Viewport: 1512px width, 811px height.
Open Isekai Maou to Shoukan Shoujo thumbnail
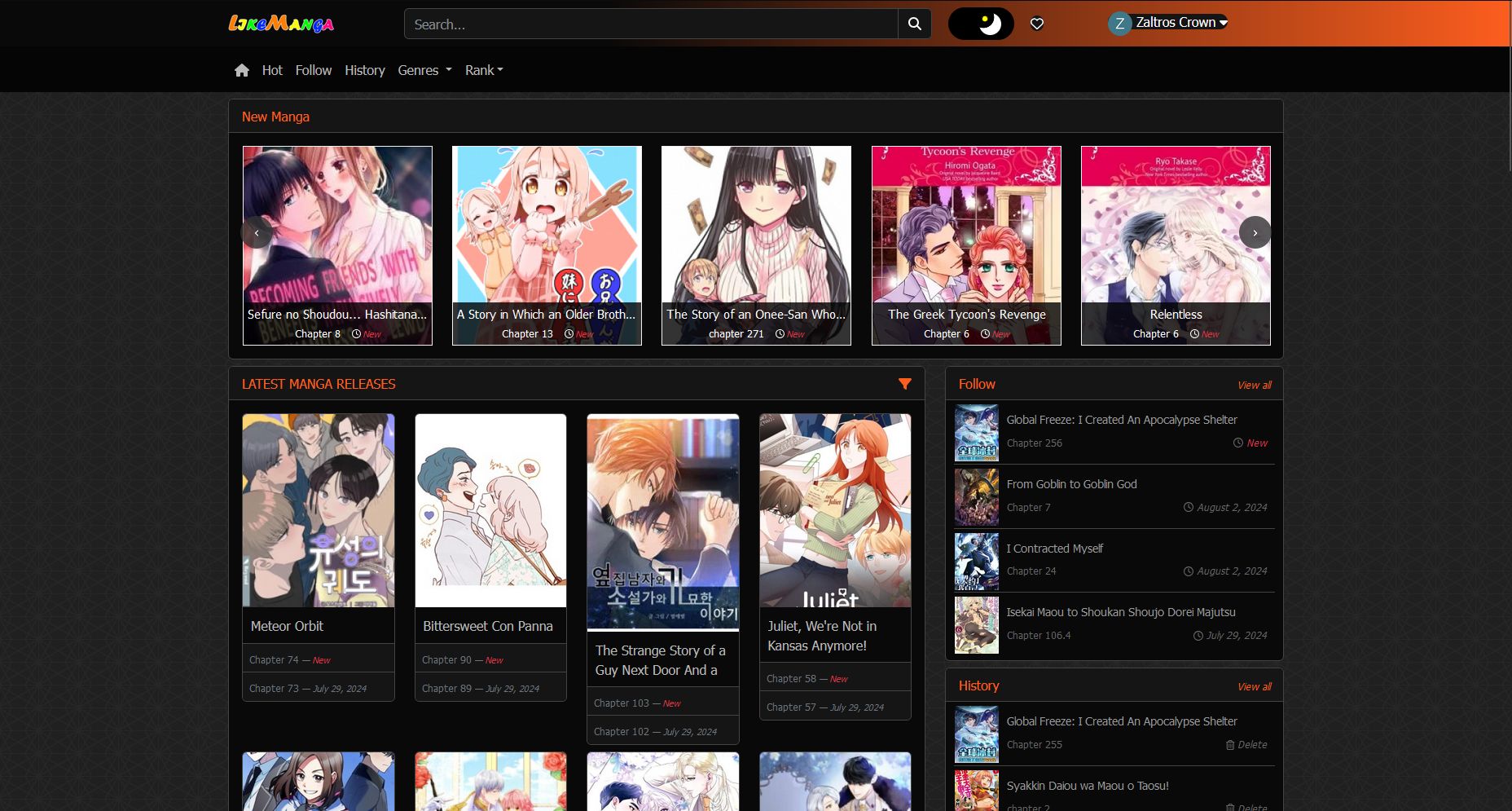click(x=976, y=625)
